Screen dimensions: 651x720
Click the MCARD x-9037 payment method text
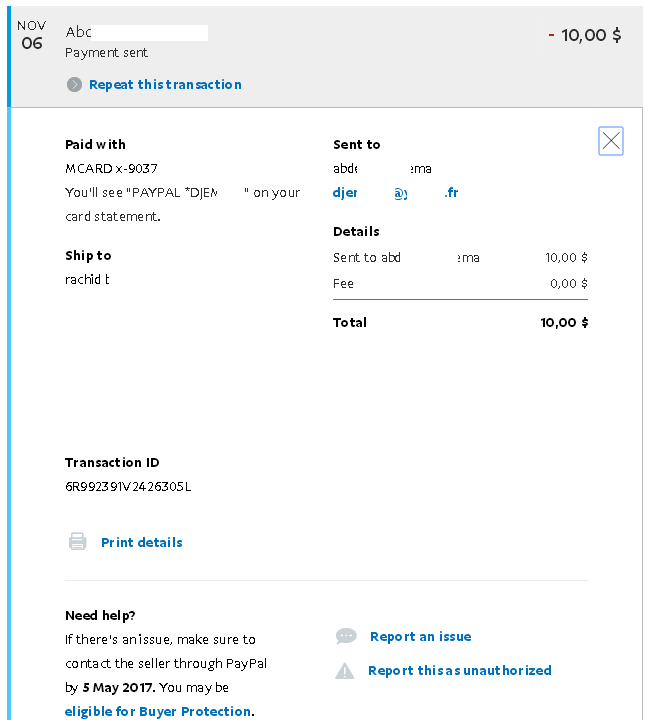[x=111, y=169]
